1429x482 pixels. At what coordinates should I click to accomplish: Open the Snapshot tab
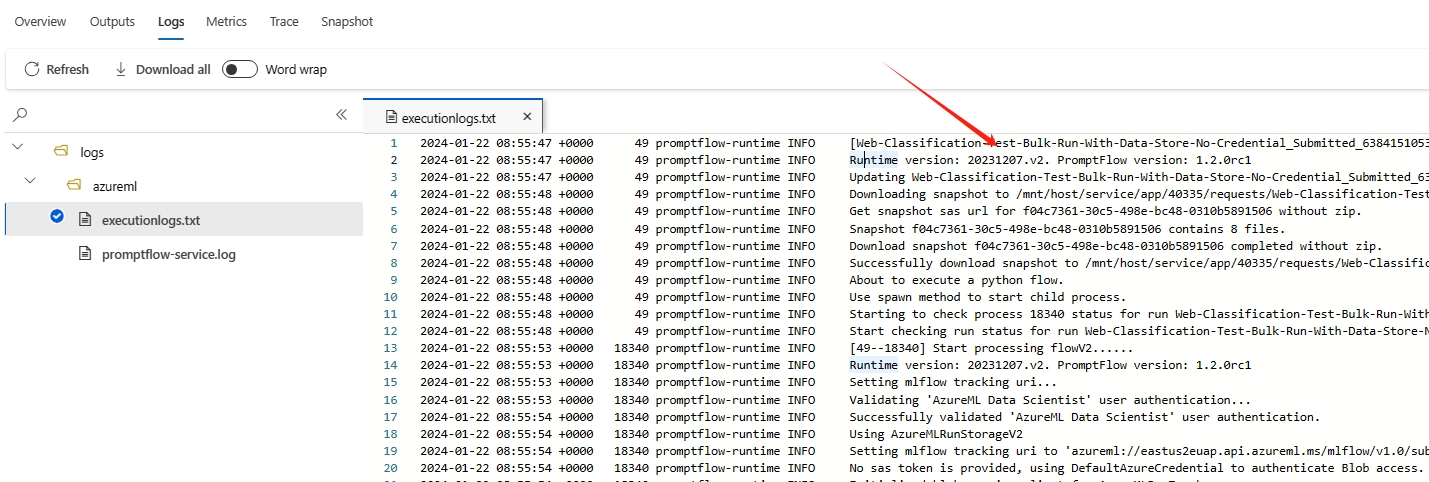(x=347, y=21)
